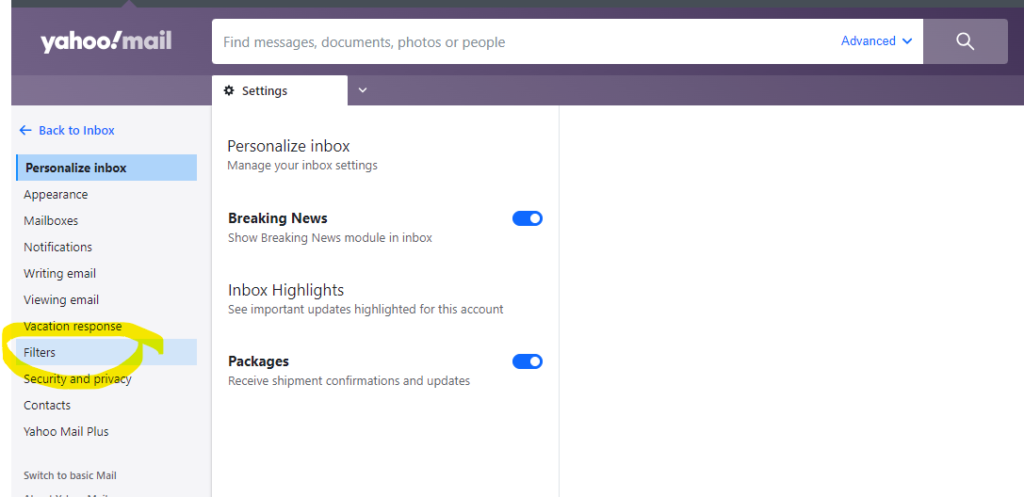Open Writing email settings
The height and width of the screenshot is (497, 1024).
point(59,274)
